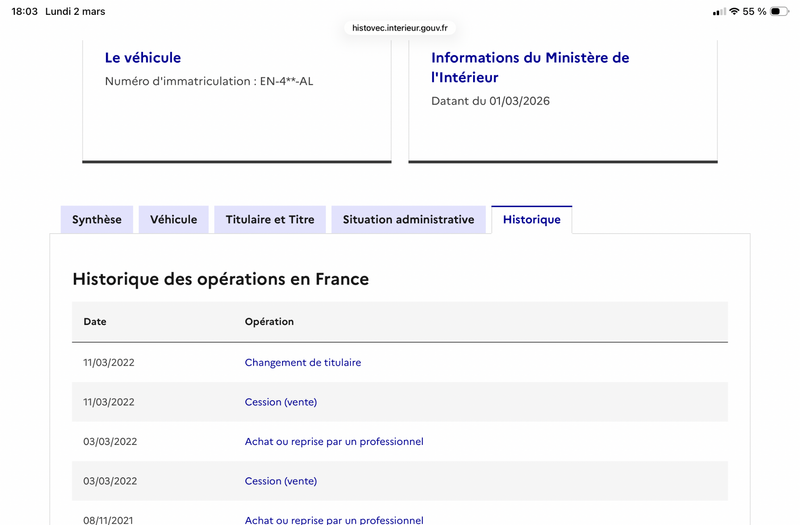This screenshot has height=525, width=800.
Task: Open the Changement de titulaire operation
Action: [x=303, y=362]
